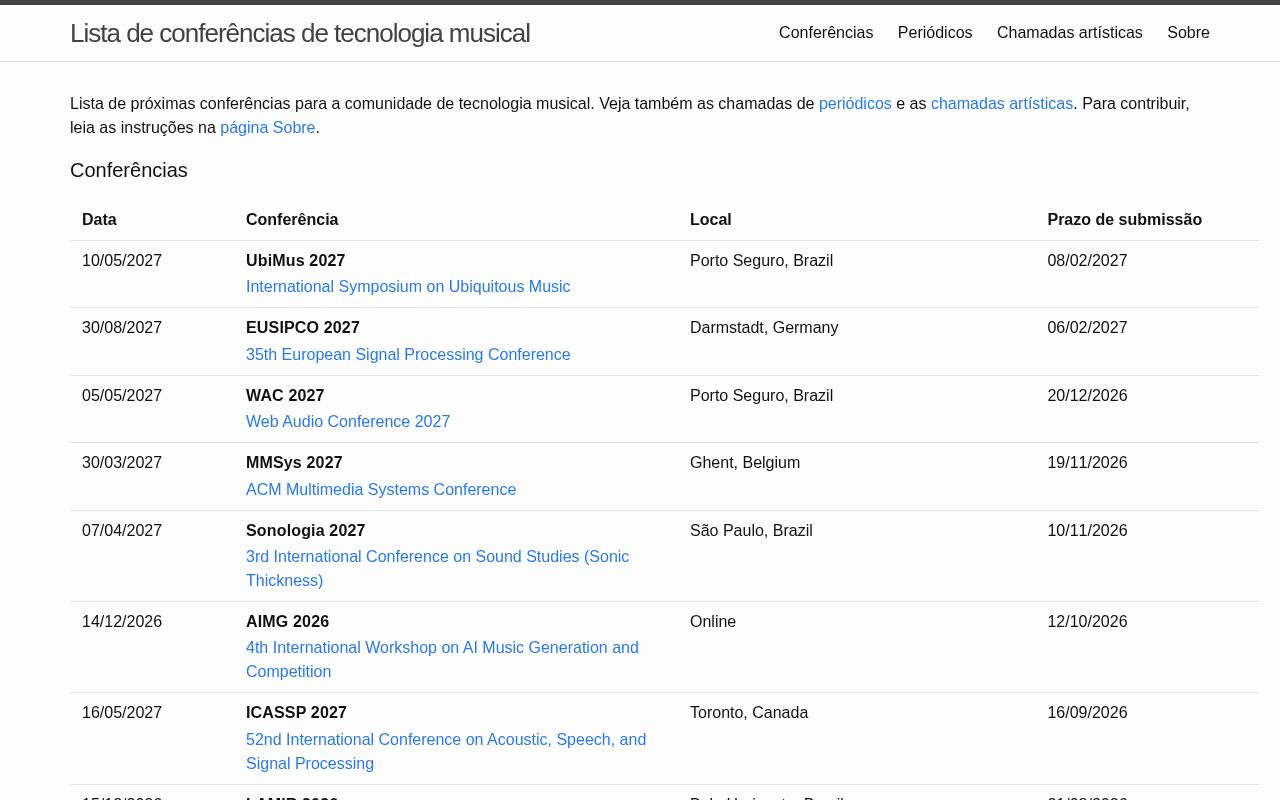Follow the inline 'periódicos' link in intro
The width and height of the screenshot is (1280, 800).
[855, 103]
